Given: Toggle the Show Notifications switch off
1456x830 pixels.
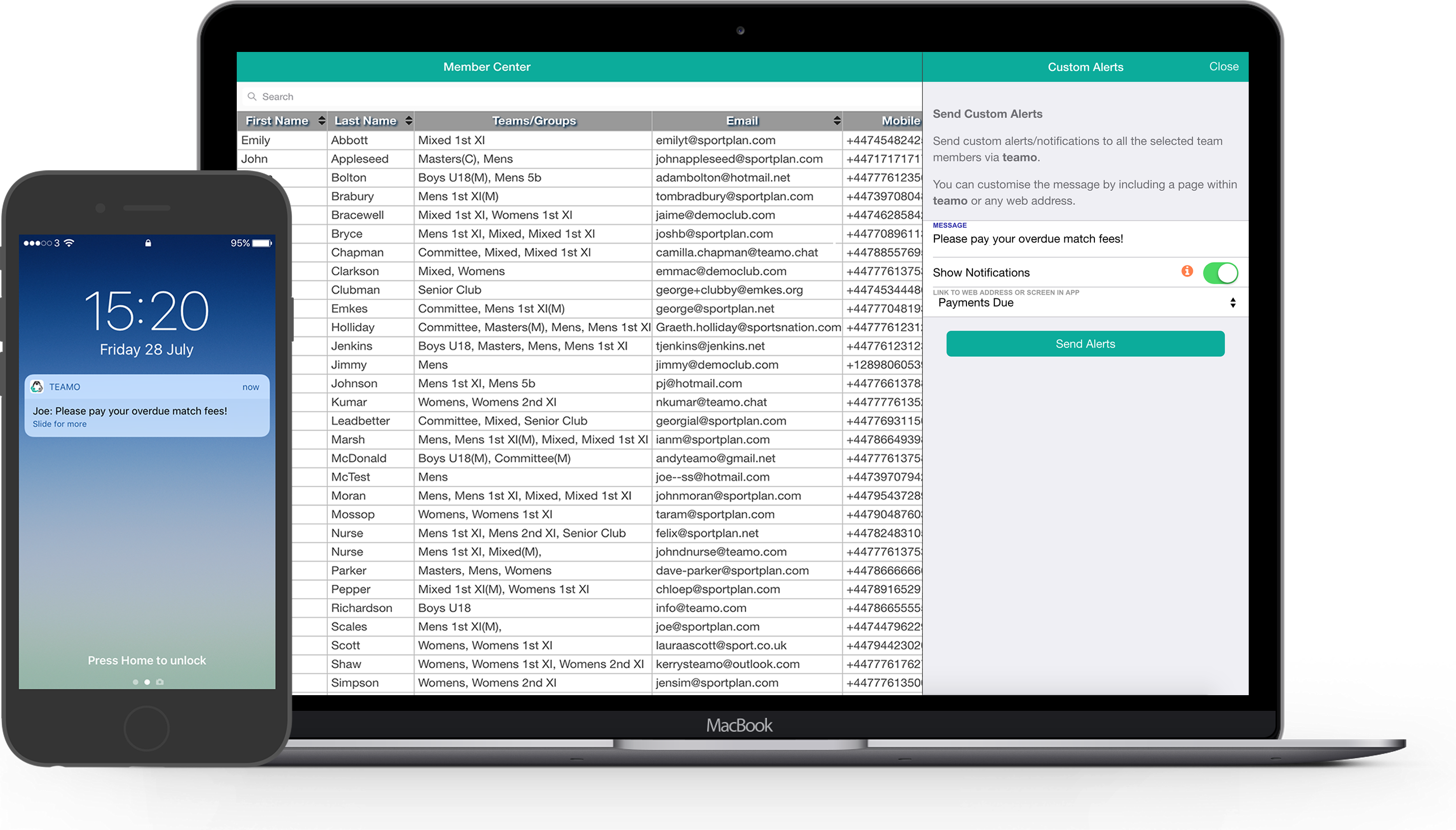Looking at the screenshot, I should point(1221,273).
